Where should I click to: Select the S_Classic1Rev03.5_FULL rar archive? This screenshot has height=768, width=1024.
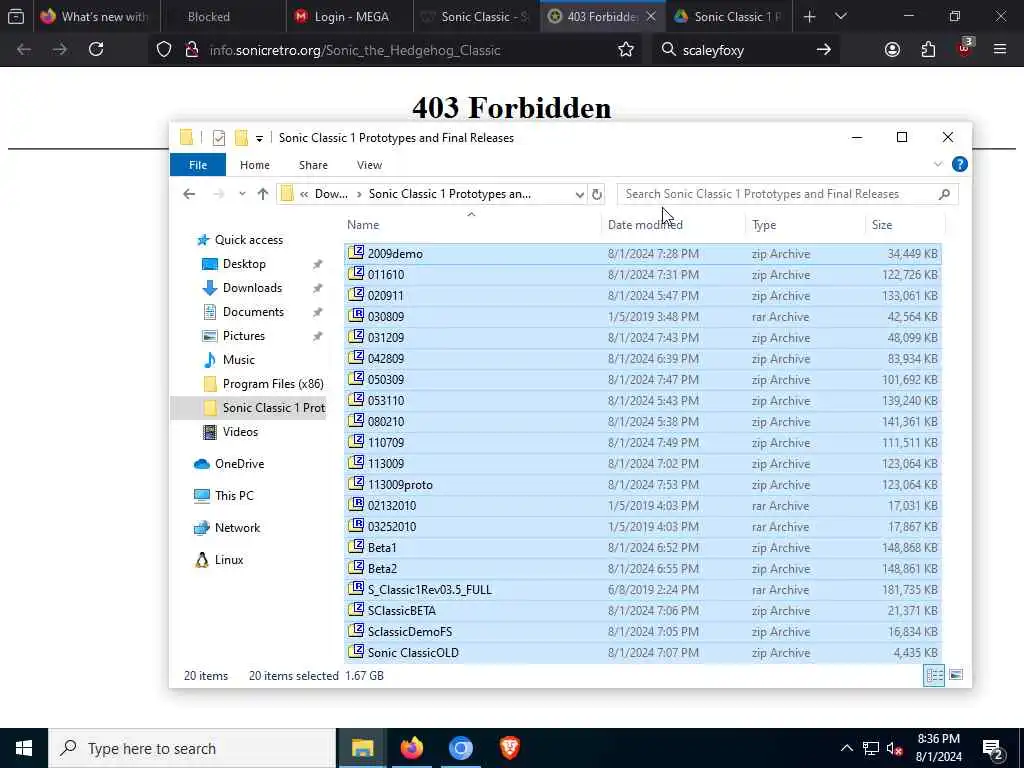click(x=643, y=590)
